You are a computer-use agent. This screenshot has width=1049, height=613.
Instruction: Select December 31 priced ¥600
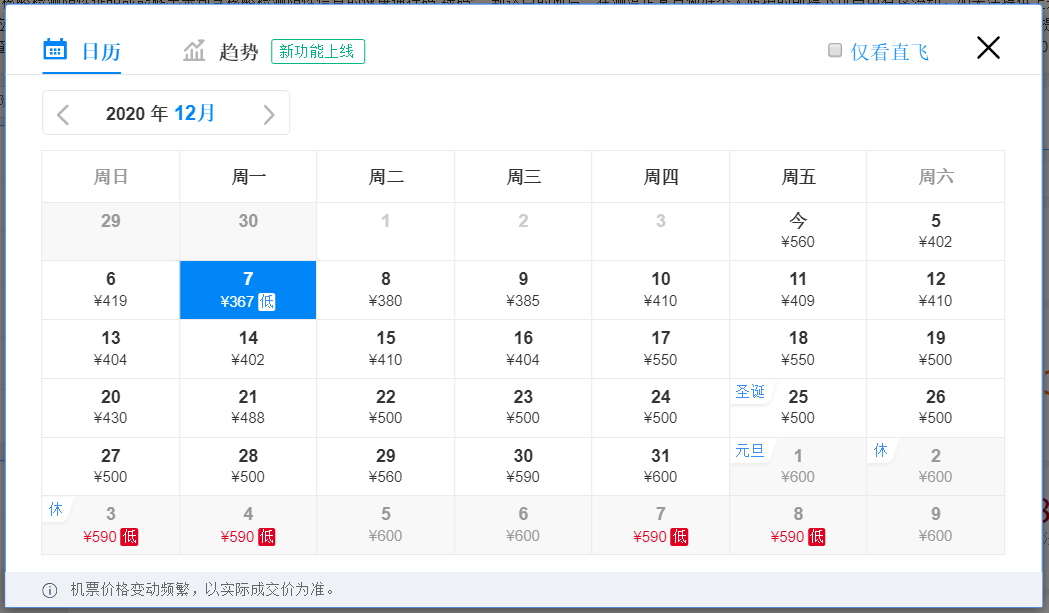click(x=661, y=466)
